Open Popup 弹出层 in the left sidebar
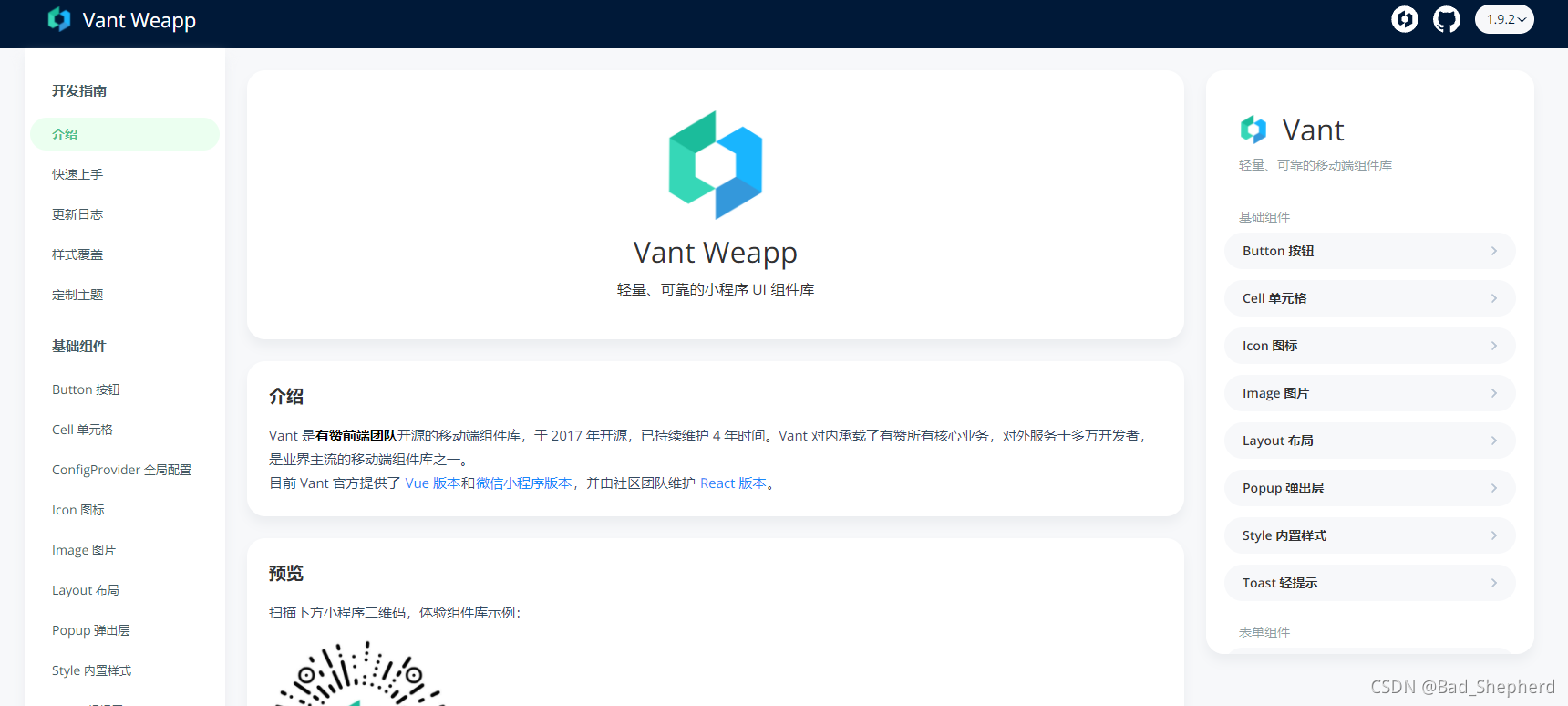The height and width of the screenshot is (706, 1568). [91, 630]
